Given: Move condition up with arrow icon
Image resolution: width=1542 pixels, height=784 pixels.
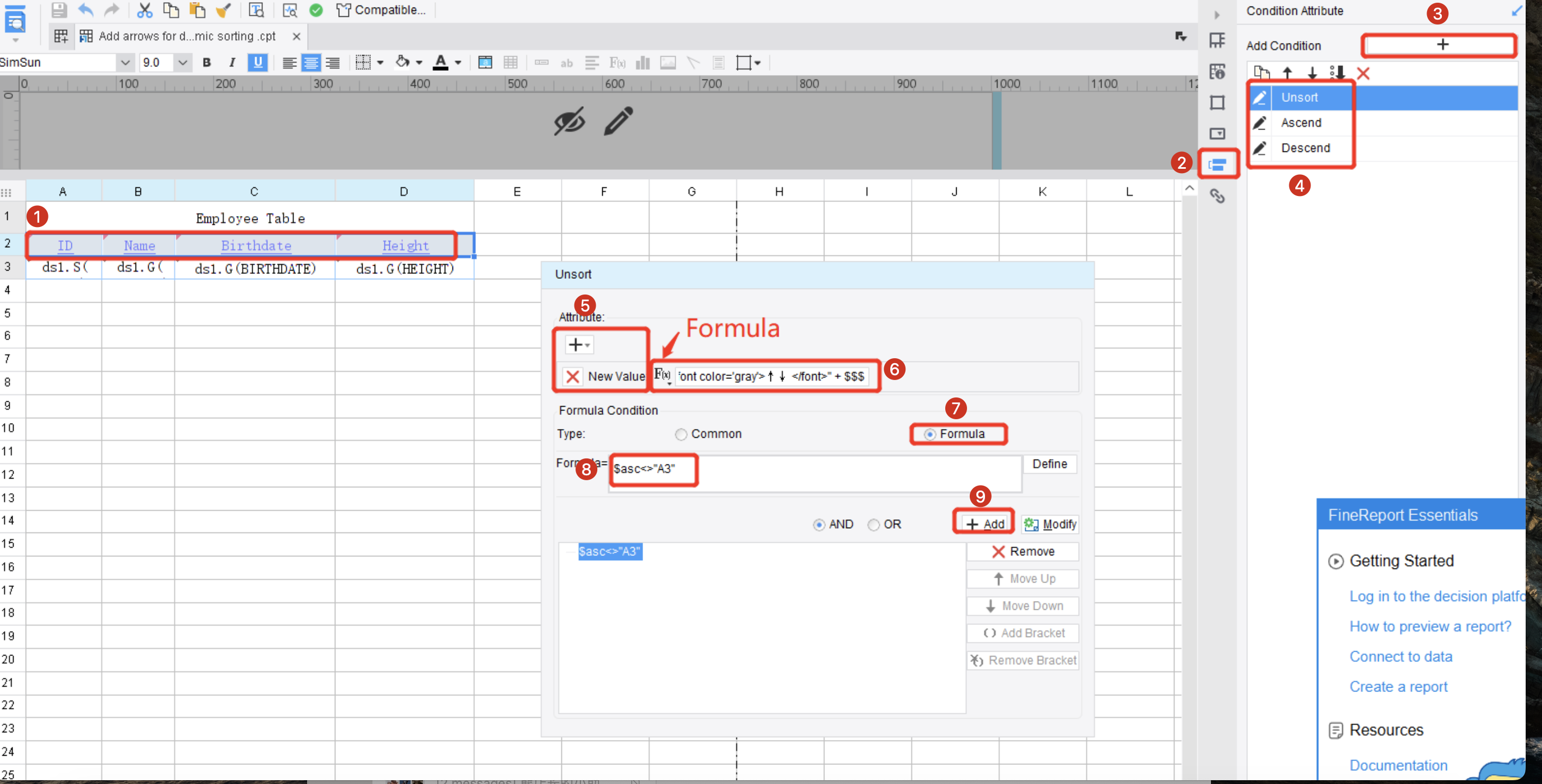Looking at the screenshot, I should click(1287, 73).
